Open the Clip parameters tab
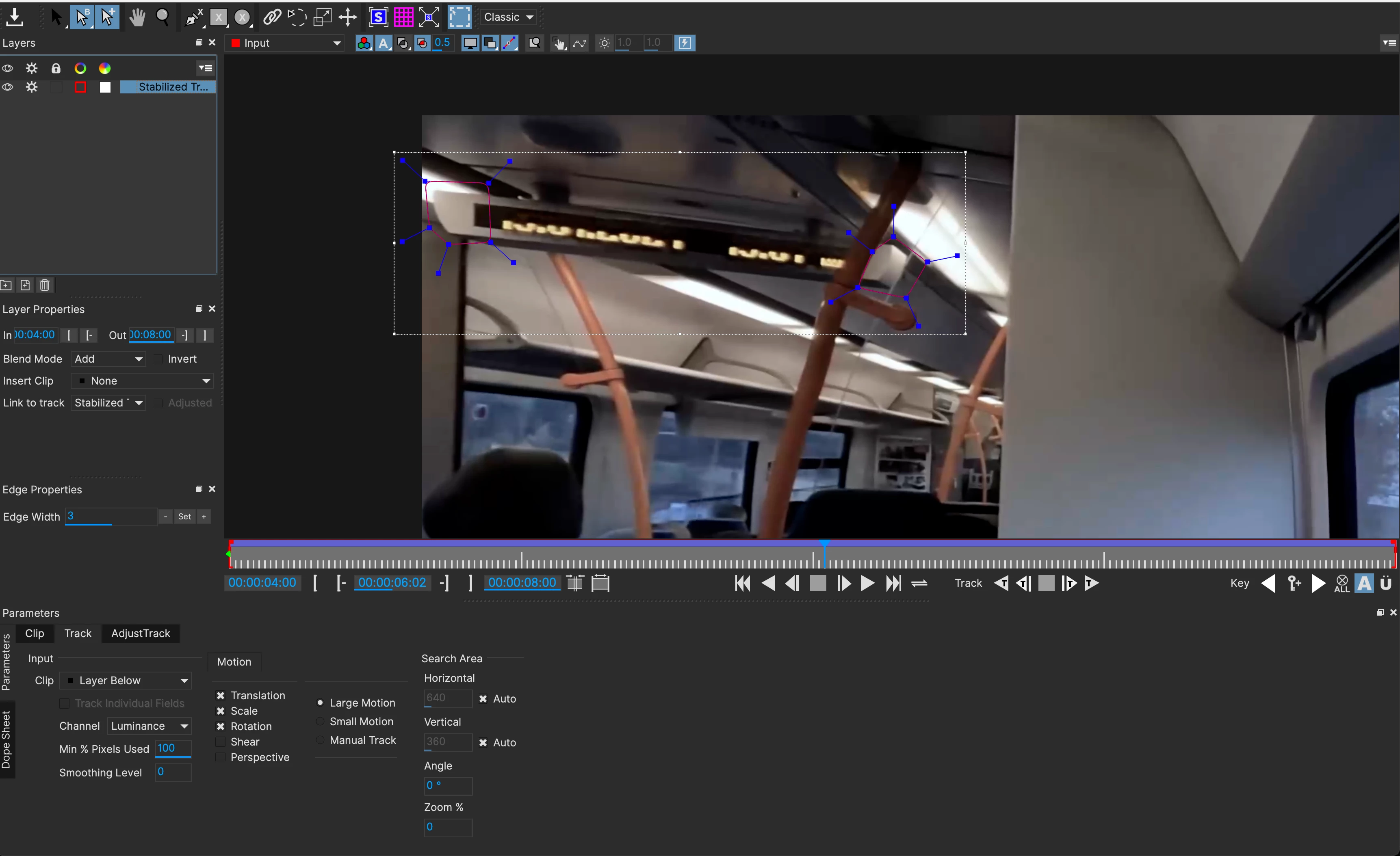This screenshot has width=1400, height=856. [34, 633]
